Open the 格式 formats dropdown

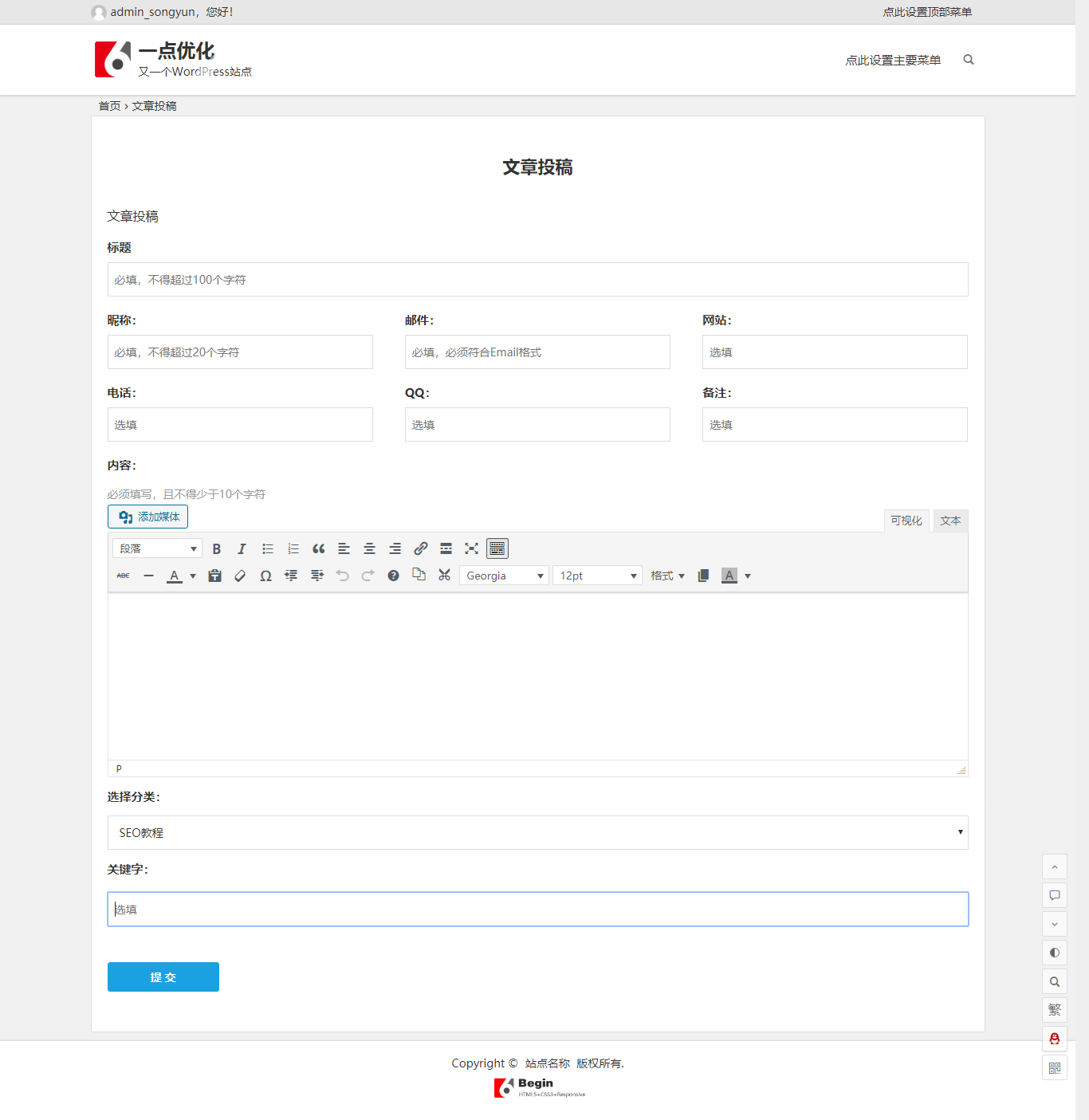(x=667, y=576)
